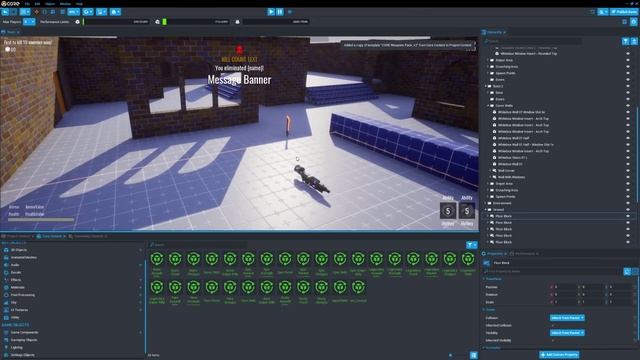This screenshot has height=360, width=640.
Task: Hide the Whitebox Wall 01 Half object
Action: pos(628,138)
